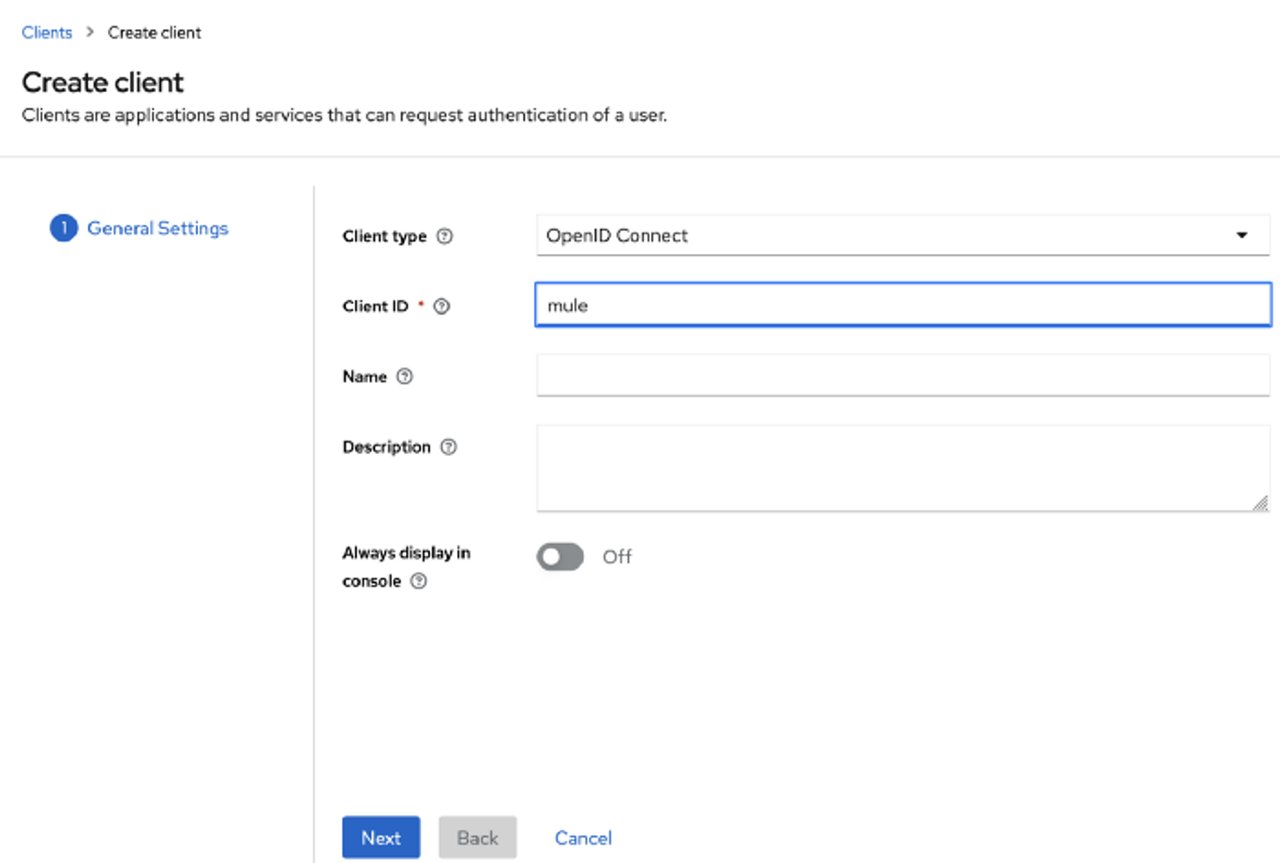
Task: Click the Name field help icon
Action: click(405, 376)
